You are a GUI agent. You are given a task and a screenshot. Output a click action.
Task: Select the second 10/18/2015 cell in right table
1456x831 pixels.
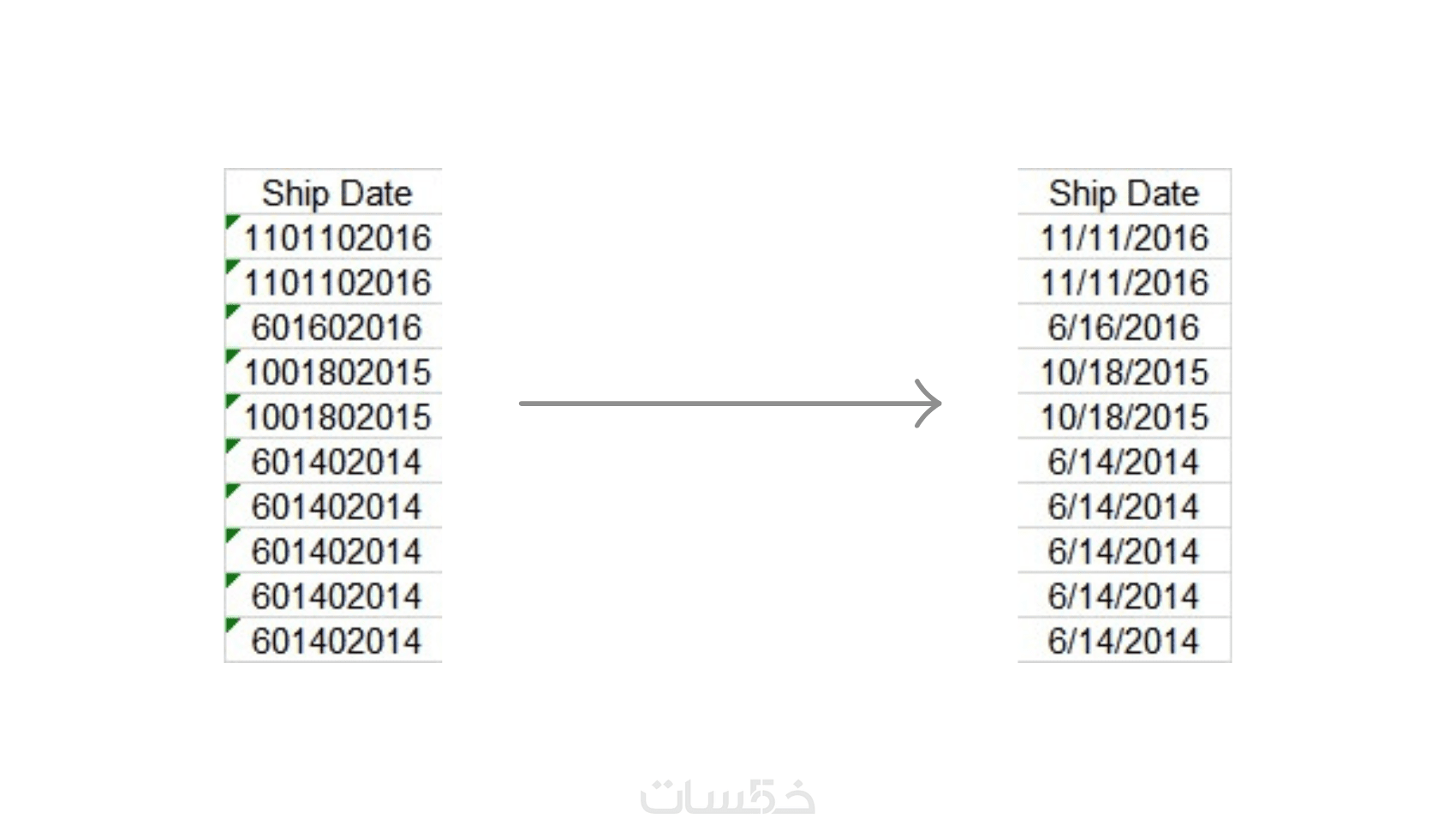pyautogui.click(x=1125, y=416)
